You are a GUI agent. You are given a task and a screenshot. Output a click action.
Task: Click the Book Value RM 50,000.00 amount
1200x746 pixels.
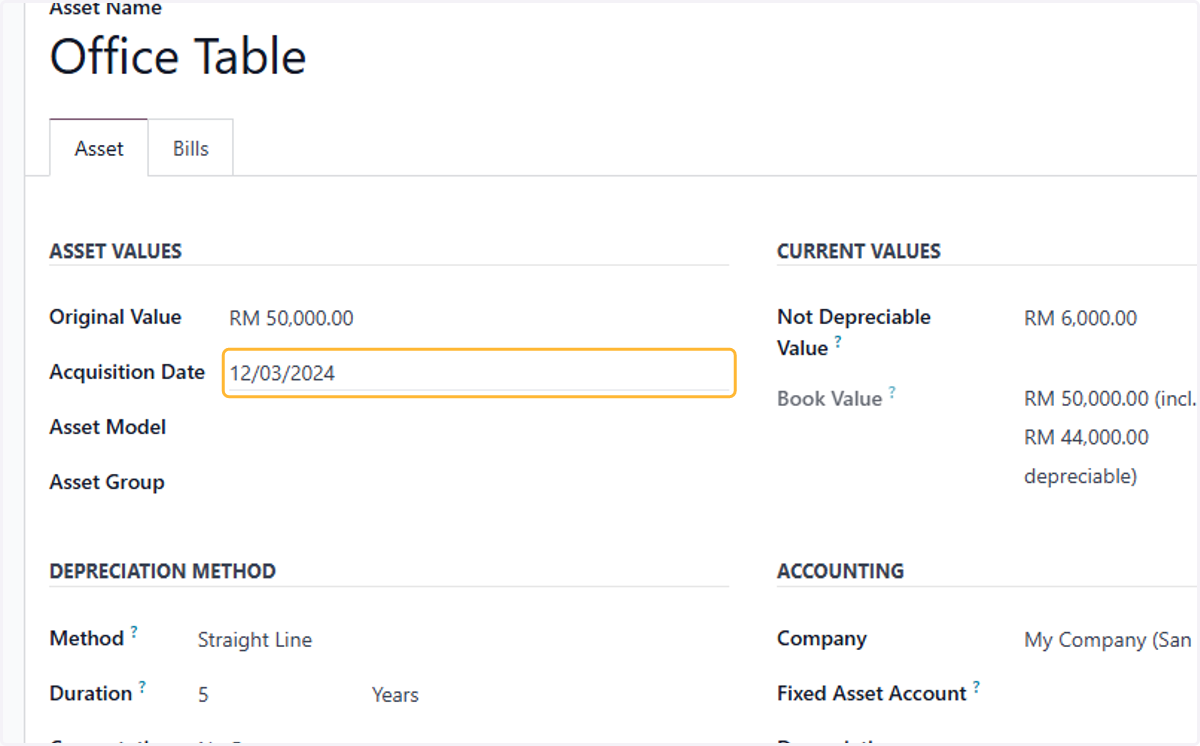coord(1086,399)
